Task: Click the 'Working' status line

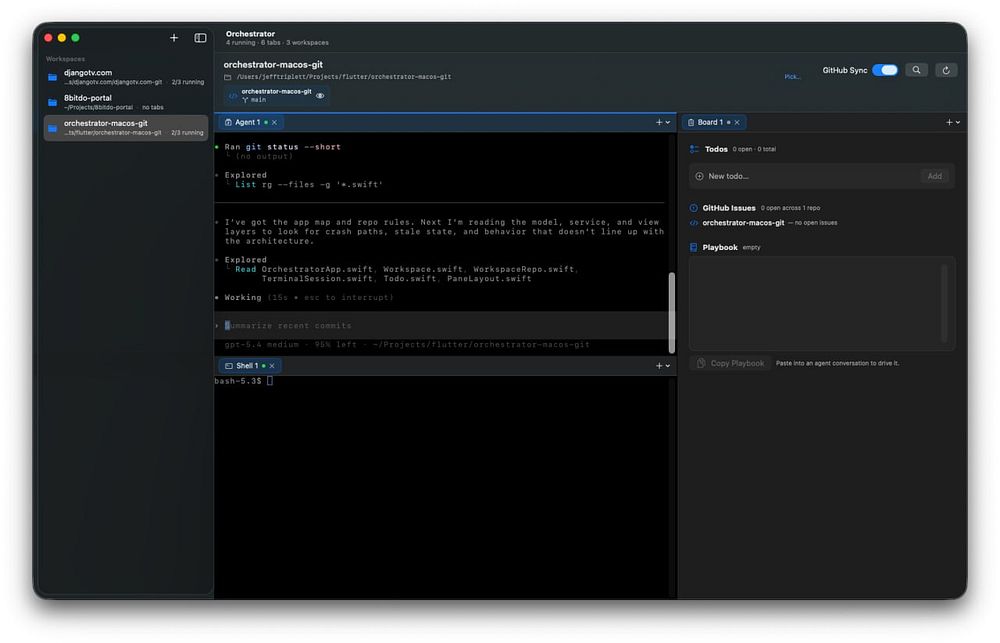Action: (x=309, y=298)
